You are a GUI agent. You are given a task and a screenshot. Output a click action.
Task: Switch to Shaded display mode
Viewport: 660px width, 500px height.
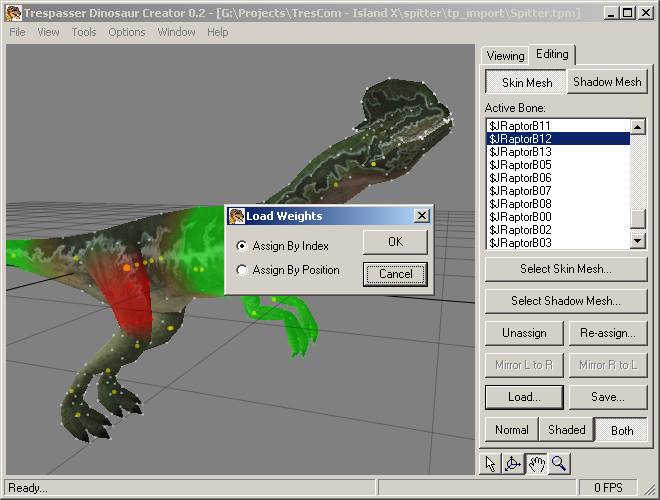[x=567, y=430]
